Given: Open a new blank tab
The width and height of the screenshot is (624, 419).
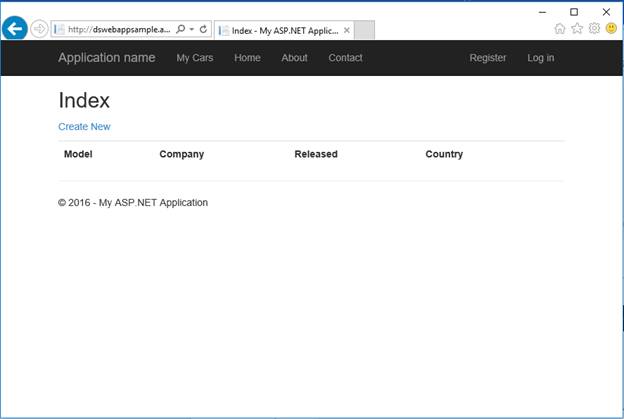Looking at the screenshot, I should click(x=365, y=30).
